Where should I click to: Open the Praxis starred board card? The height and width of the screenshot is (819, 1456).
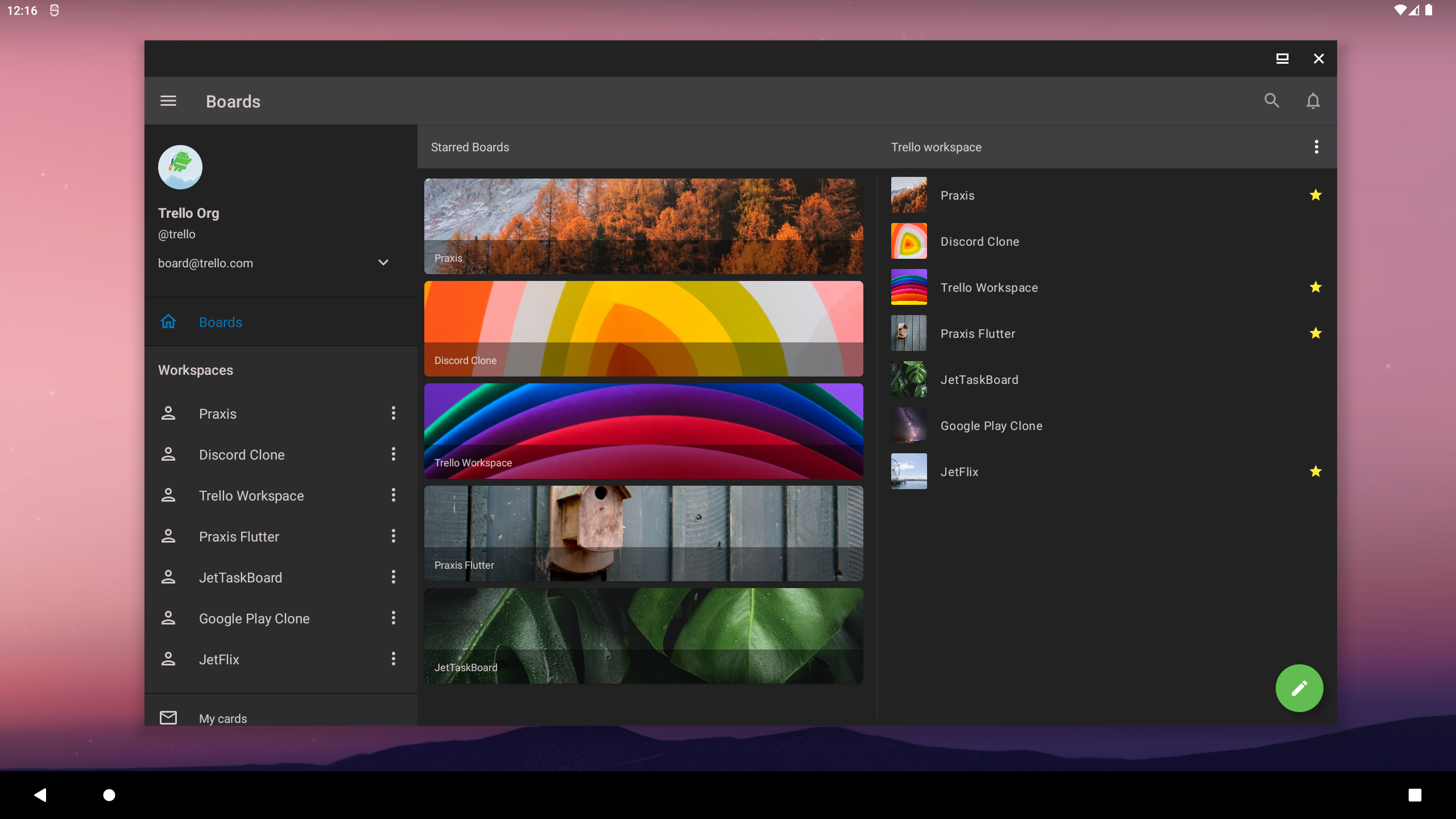(x=644, y=226)
